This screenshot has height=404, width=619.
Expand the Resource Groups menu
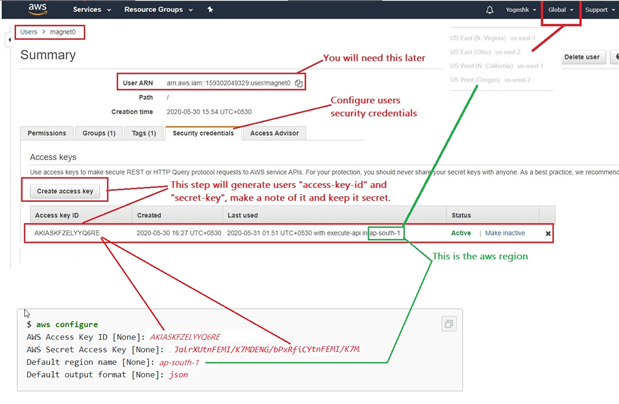point(158,9)
